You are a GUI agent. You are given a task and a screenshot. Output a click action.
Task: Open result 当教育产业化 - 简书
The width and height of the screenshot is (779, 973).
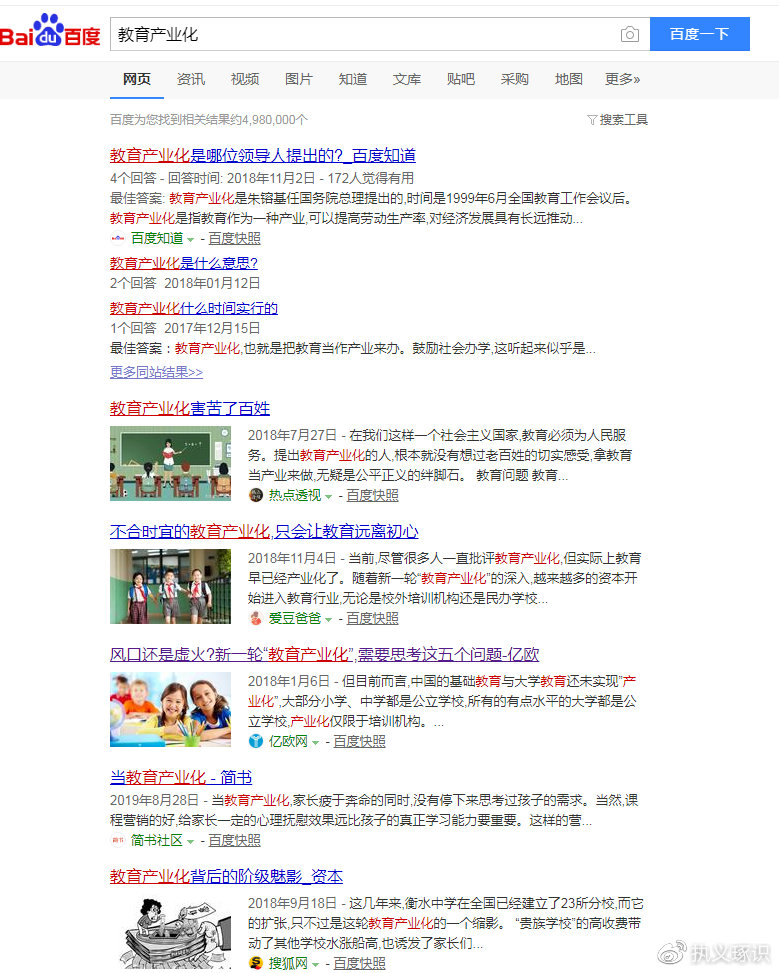point(181,777)
